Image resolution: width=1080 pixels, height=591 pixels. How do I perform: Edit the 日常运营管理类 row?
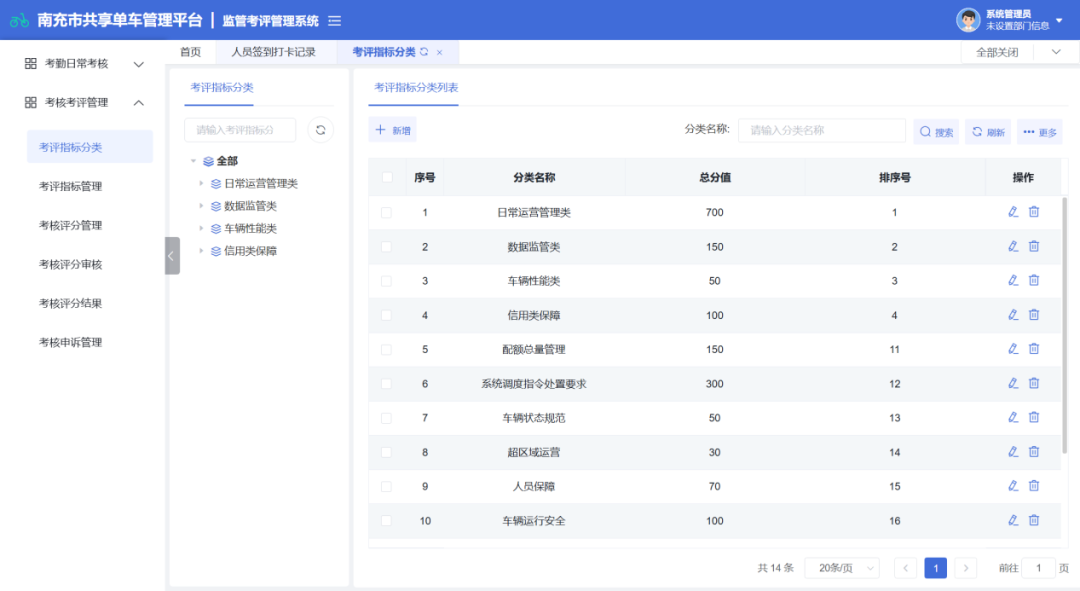point(1012,212)
